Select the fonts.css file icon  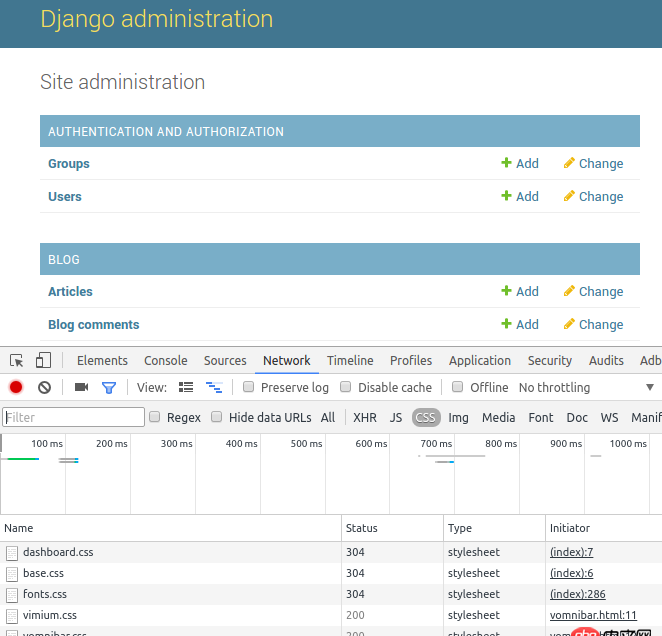[12, 595]
